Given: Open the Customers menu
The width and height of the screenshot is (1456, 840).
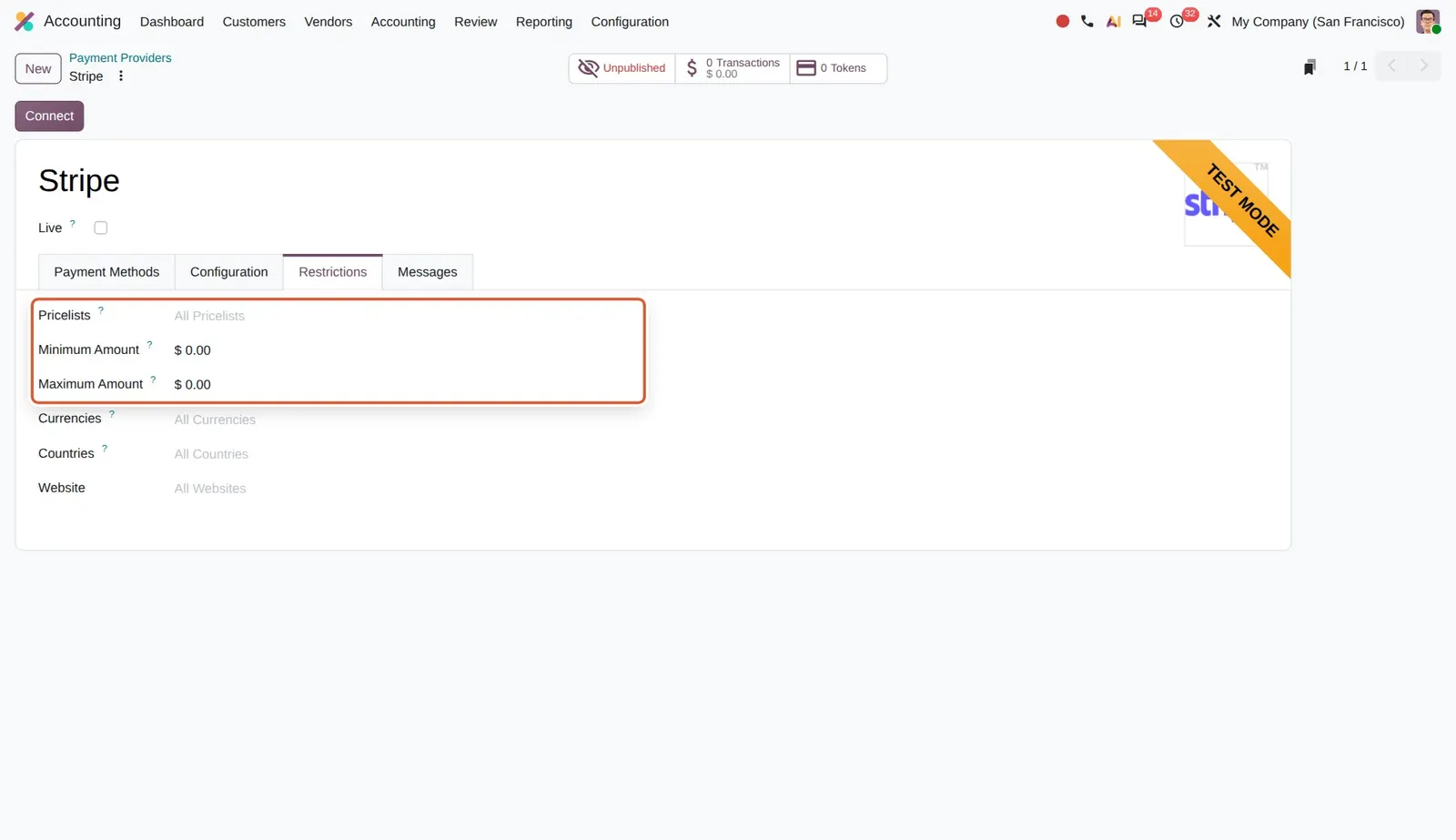Looking at the screenshot, I should point(254,22).
